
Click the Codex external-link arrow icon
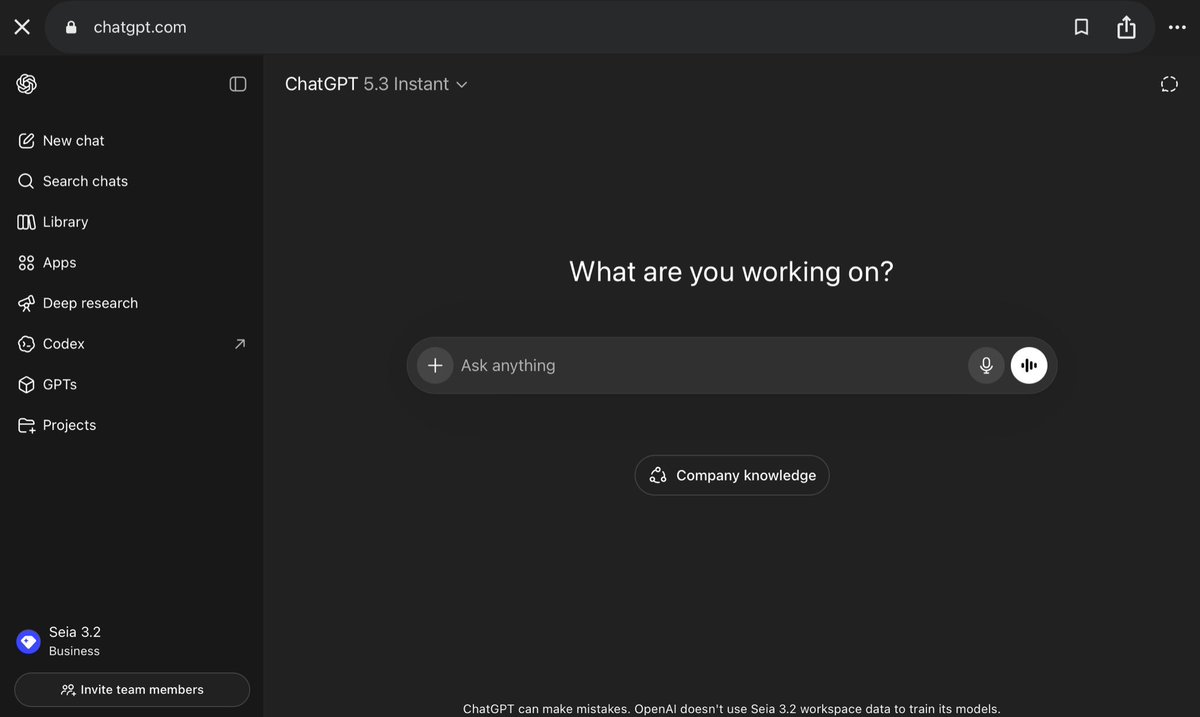(239, 344)
